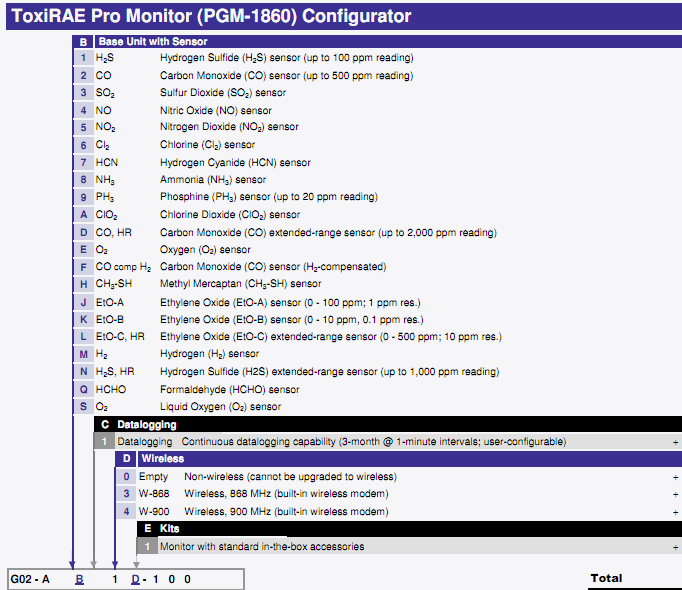The width and height of the screenshot is (682, 590).
Task: Choose code S Liquid Oxygen sensor
Action: pos(84,407)
